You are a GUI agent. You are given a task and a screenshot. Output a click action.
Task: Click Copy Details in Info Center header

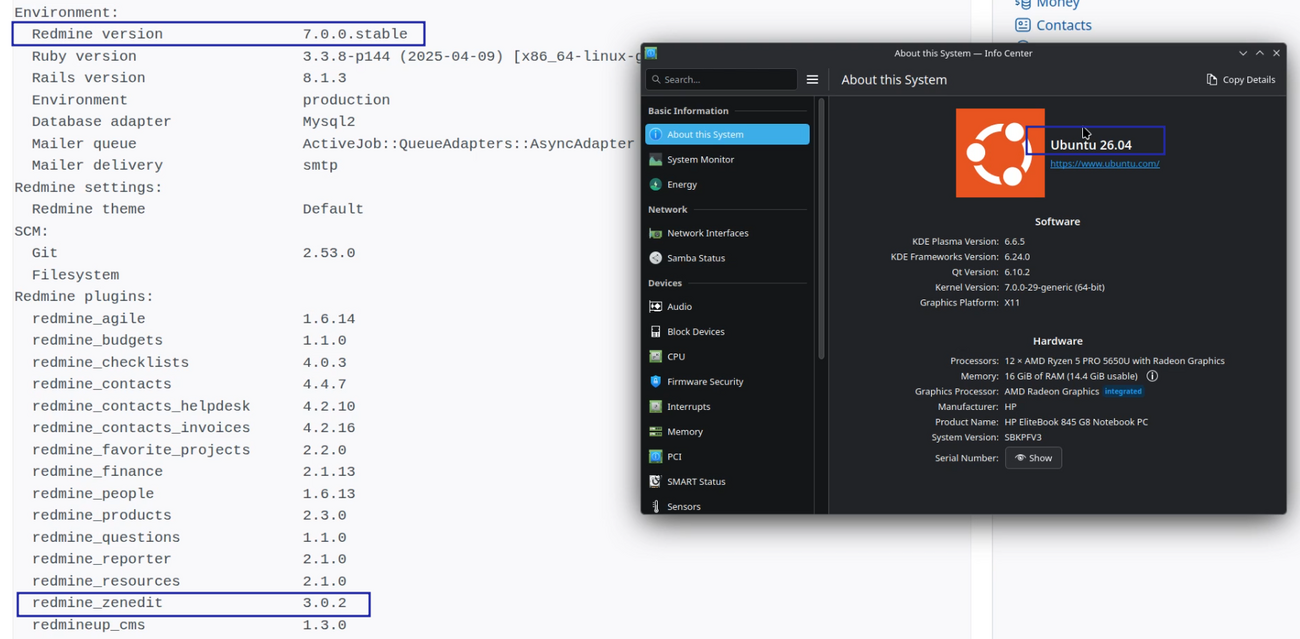(x=1240, y=79)
